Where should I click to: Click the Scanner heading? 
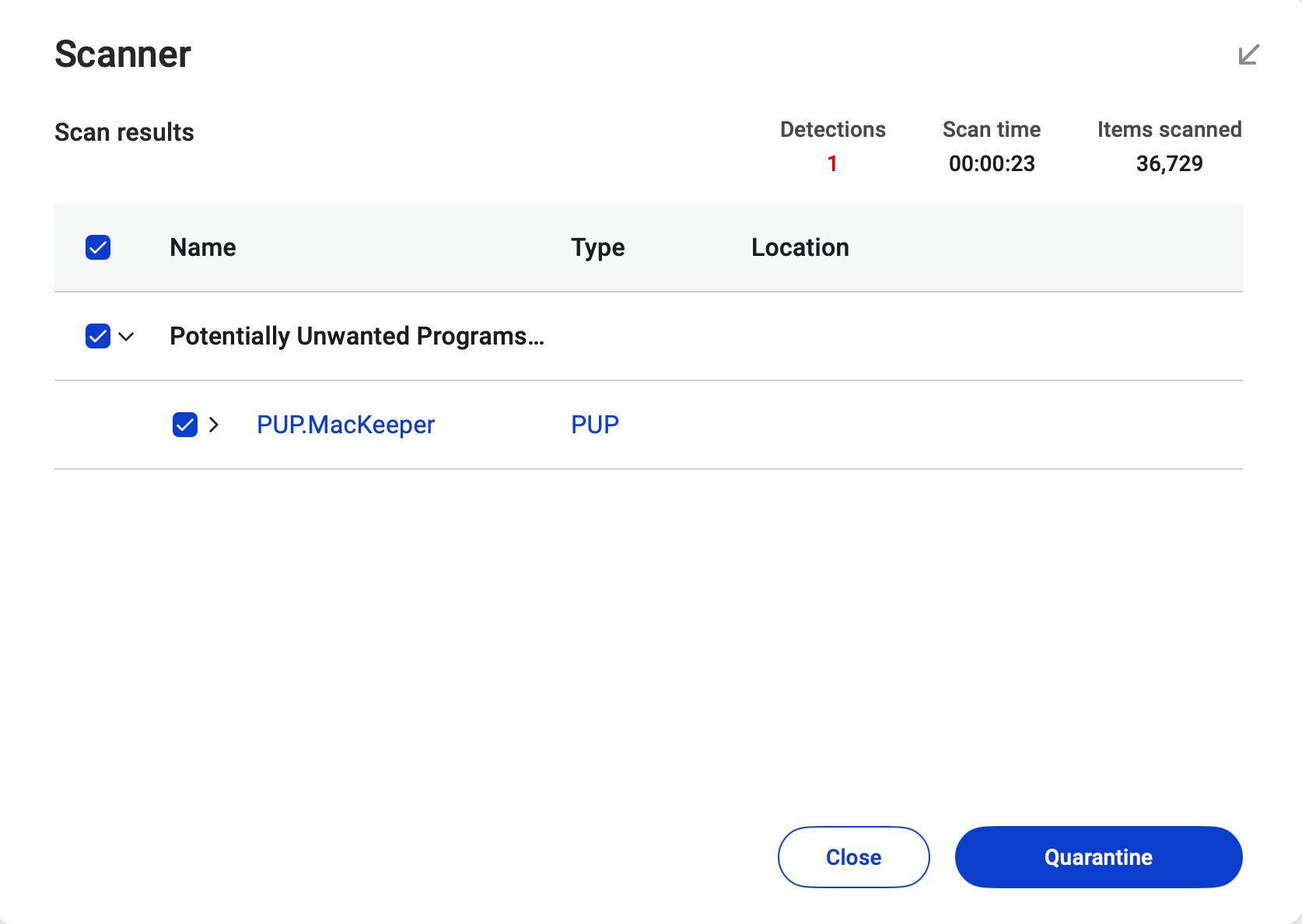[x=121, y=54]
